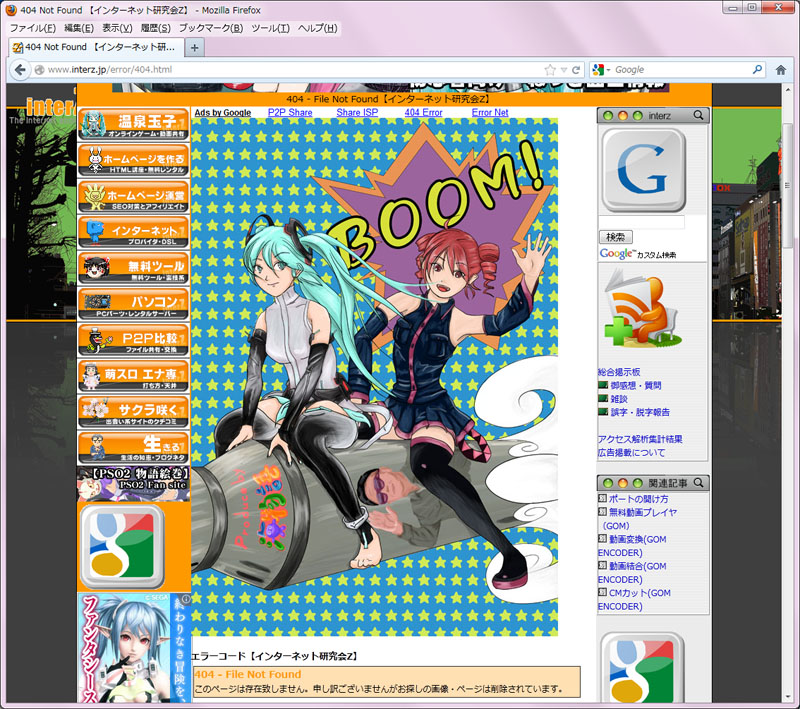Open the 温泉玉子 sidebar banner
The width and height of the screenshot is (800, 709).
(133, 124)
